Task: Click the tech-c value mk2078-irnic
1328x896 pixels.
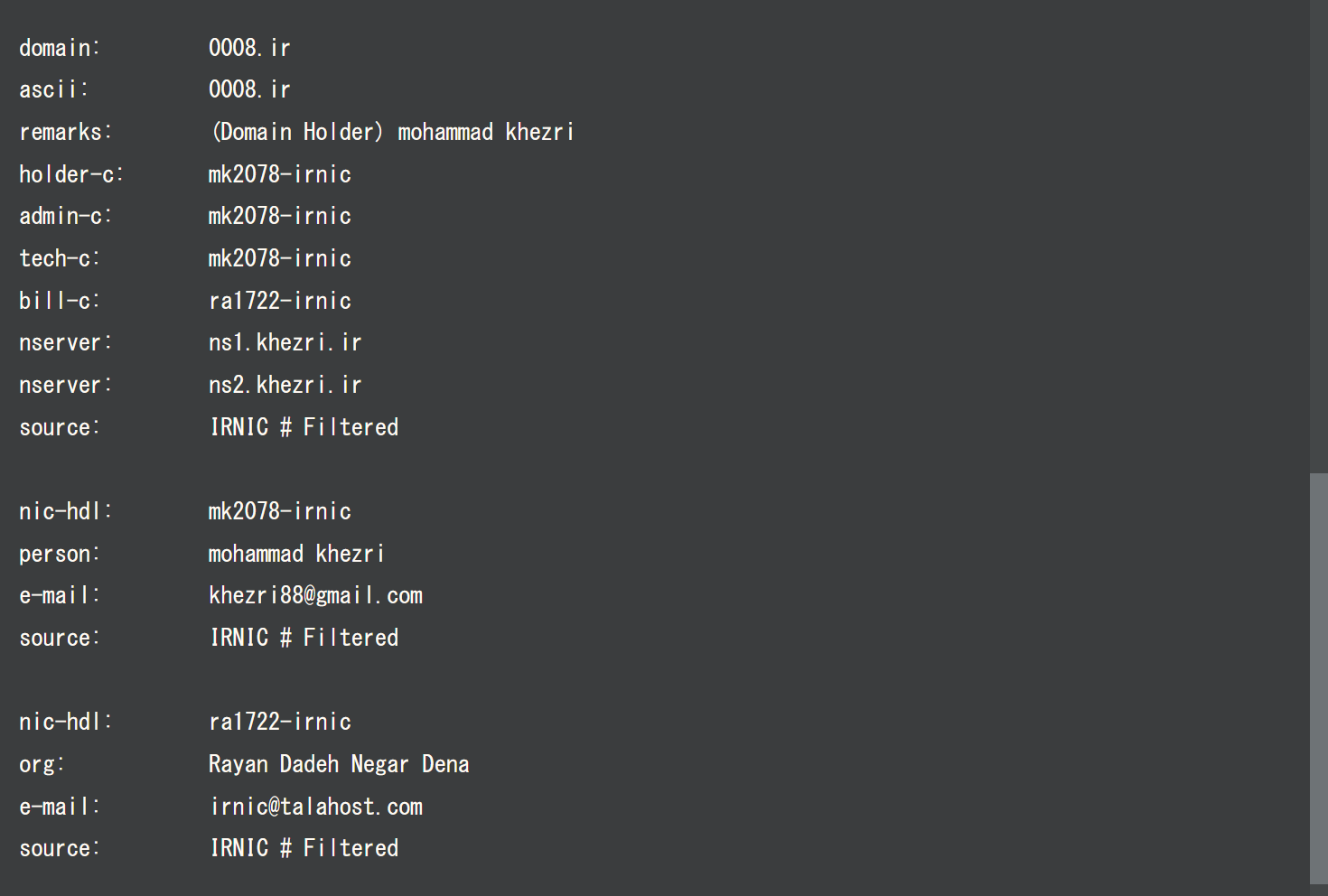Action: [280, 258]
